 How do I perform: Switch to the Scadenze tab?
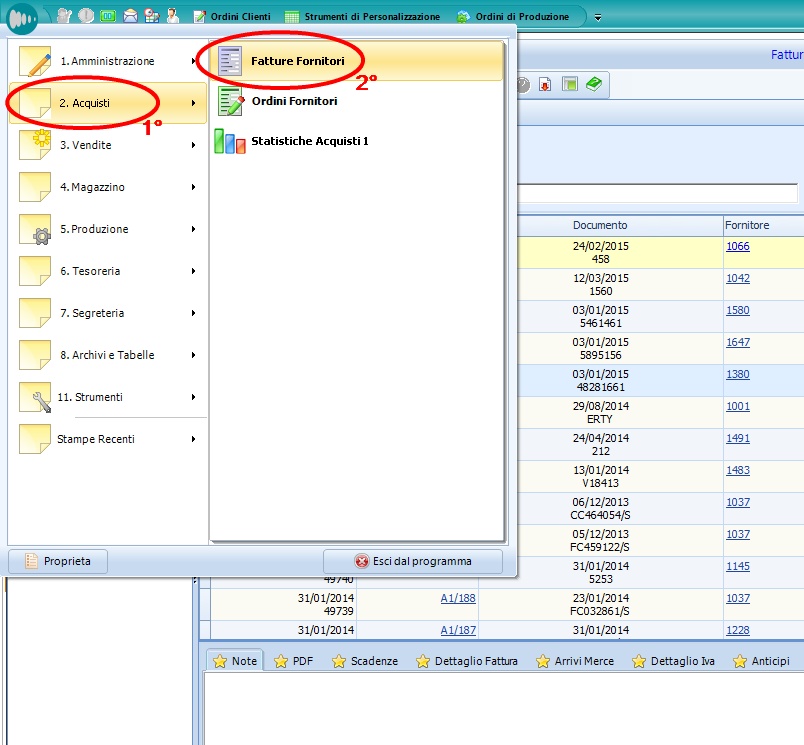click(365, 661)
